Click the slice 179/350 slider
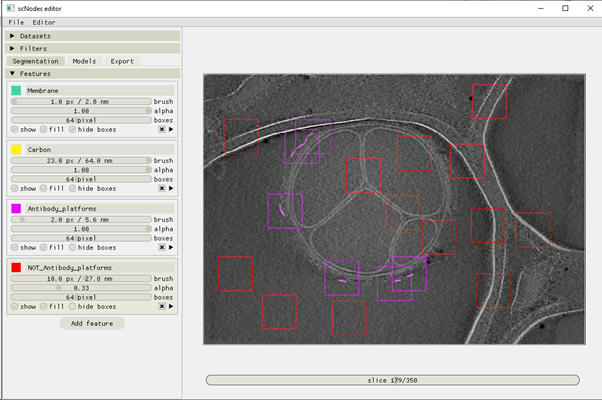This screenshot has height=400, width=602. [392, 380]
